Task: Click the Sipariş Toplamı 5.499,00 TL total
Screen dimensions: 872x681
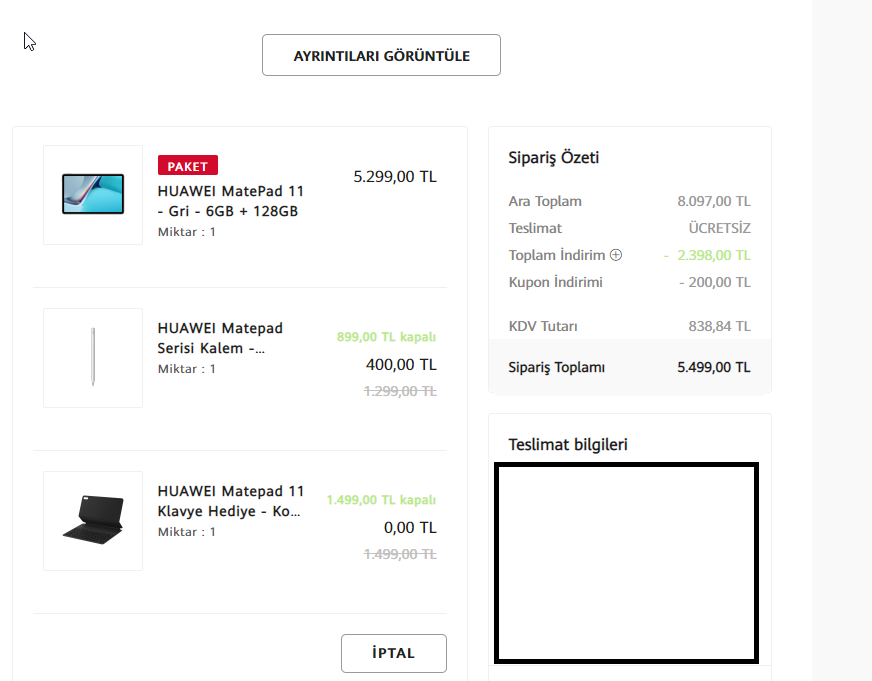Action: point(714,367)
